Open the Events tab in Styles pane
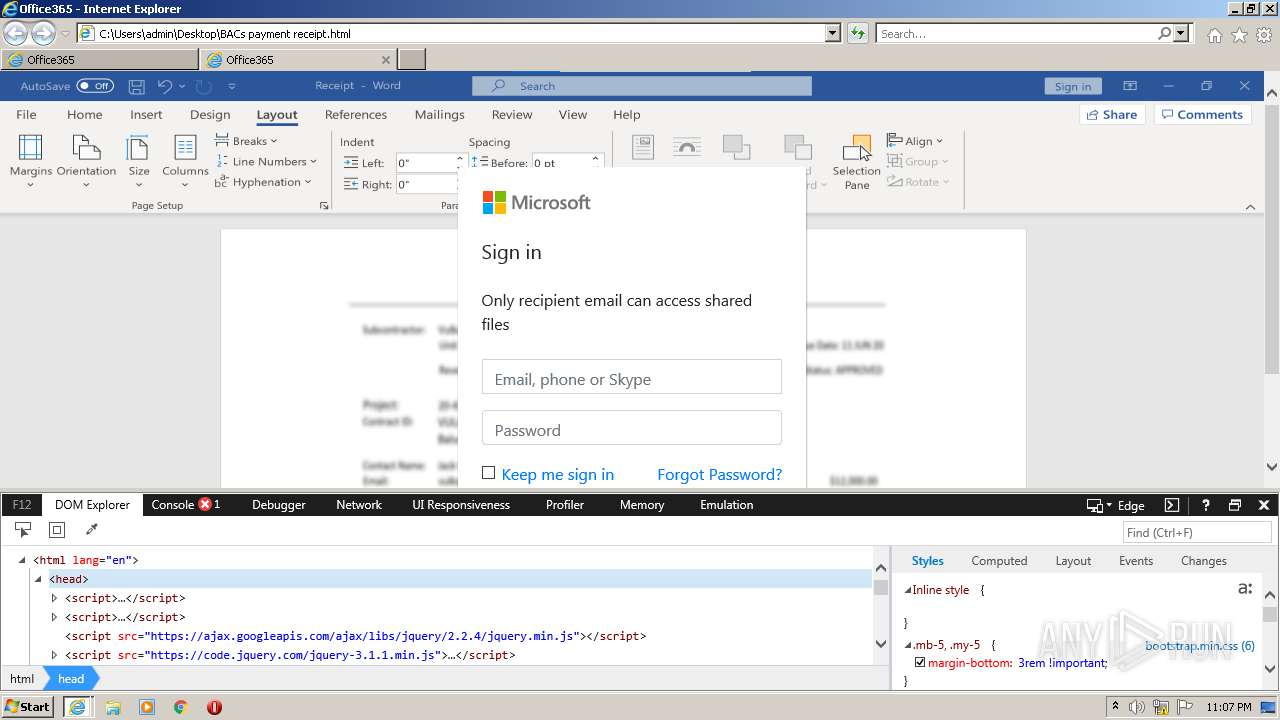1280x720 pixels. point(1136,561)
